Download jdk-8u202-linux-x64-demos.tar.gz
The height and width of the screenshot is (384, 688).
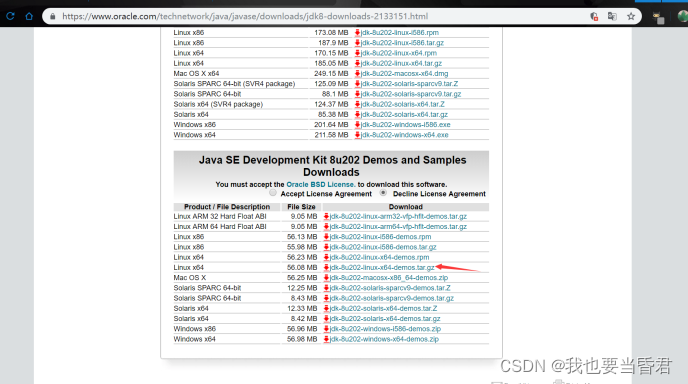pyautogui.click(x=382, y=268)
